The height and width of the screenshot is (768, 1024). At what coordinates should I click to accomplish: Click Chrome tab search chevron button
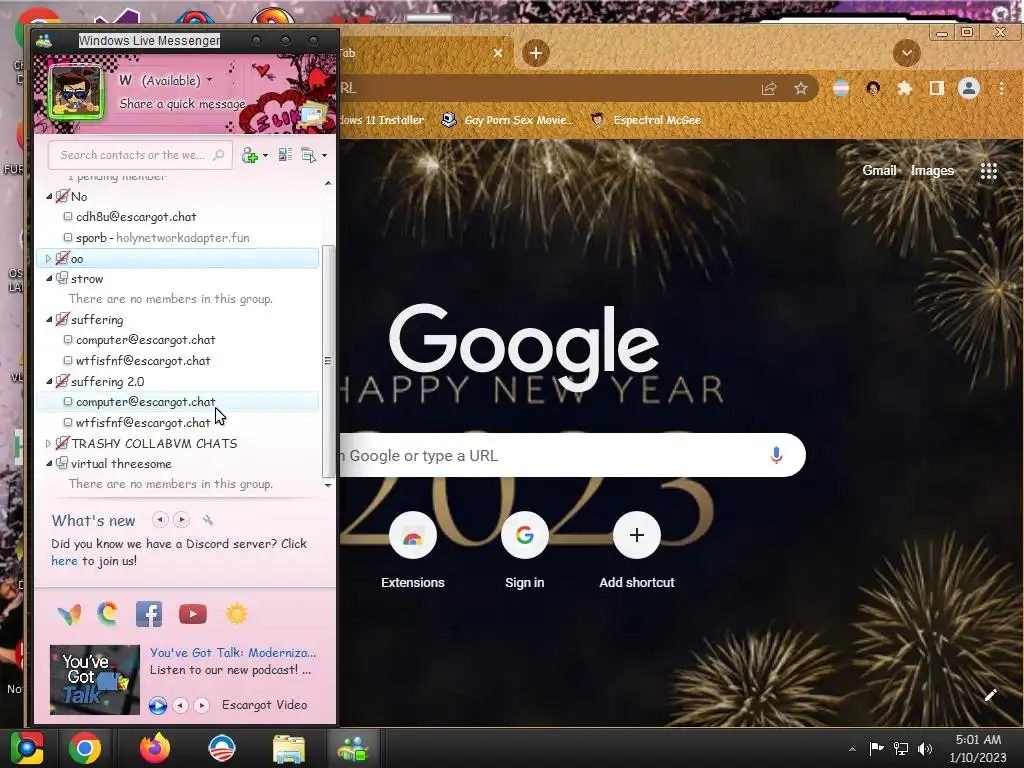coord(906,53)
